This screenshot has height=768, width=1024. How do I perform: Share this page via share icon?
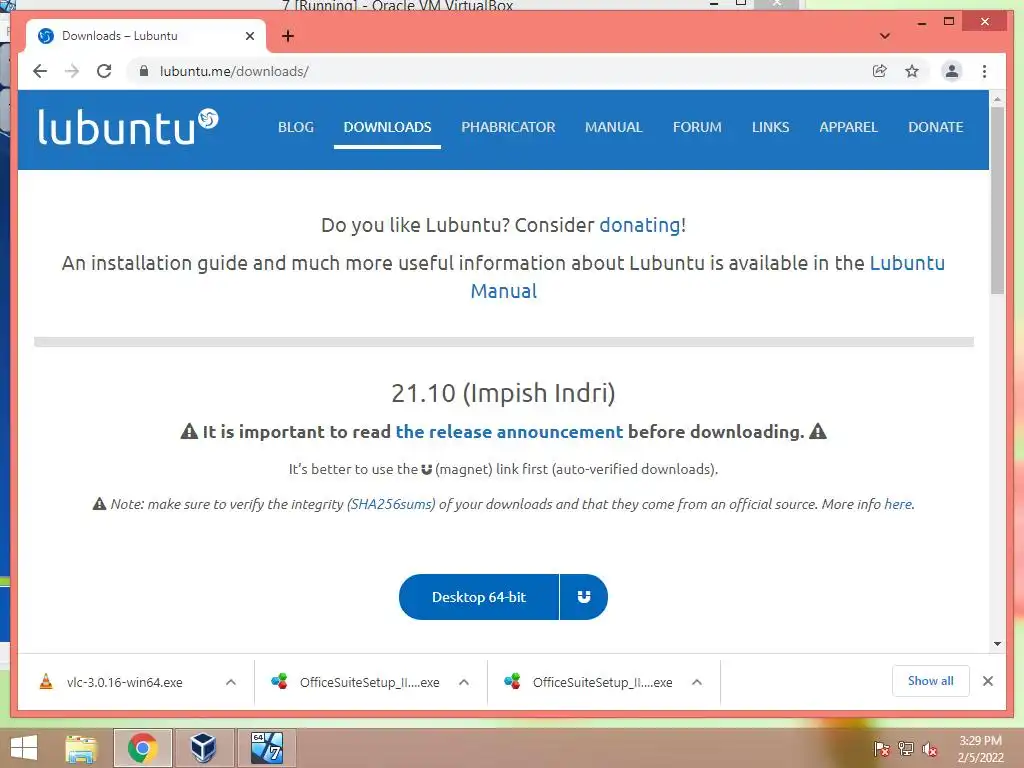880,71
